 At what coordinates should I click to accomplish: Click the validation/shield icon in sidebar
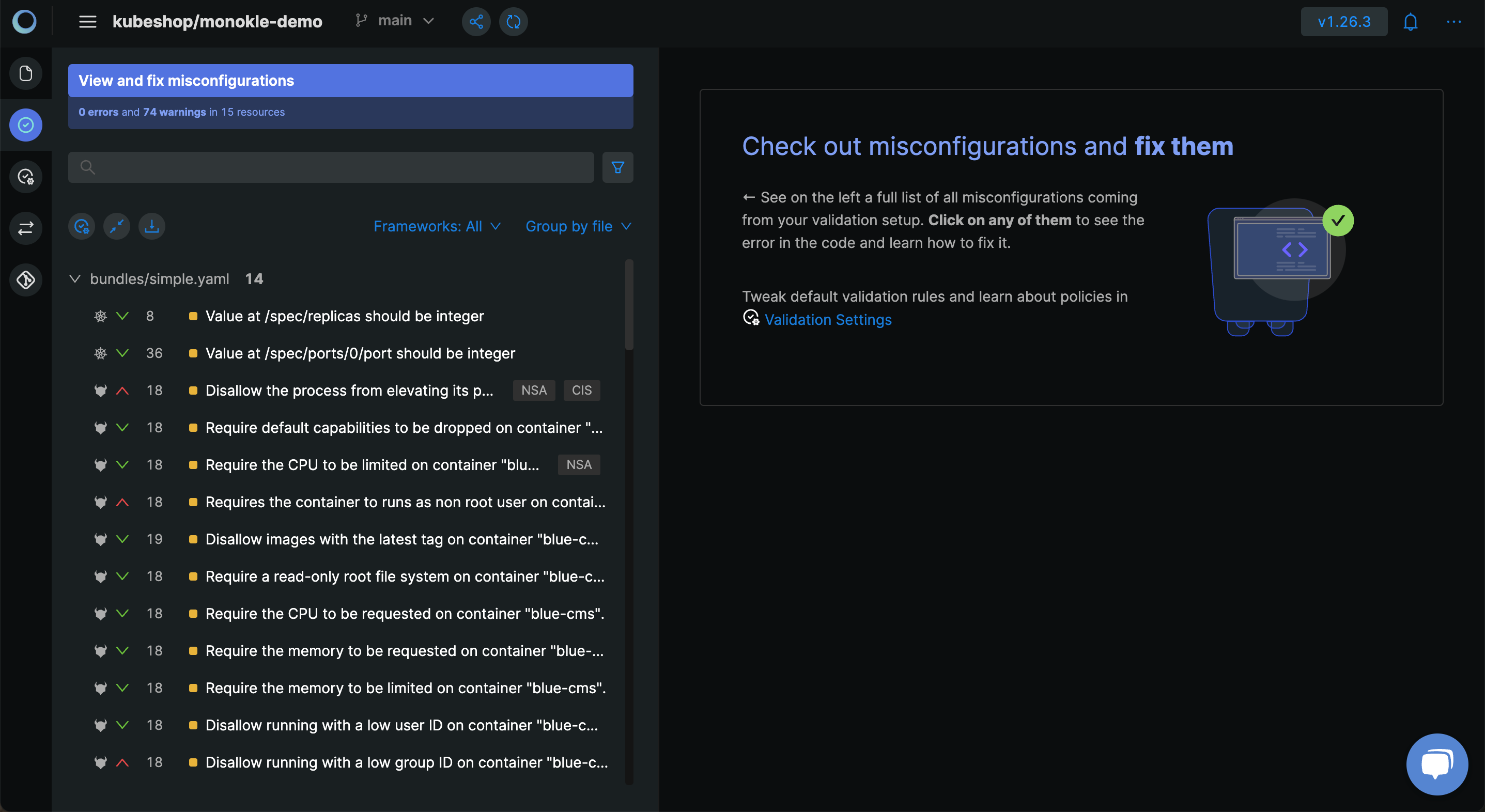coord(26,124)
